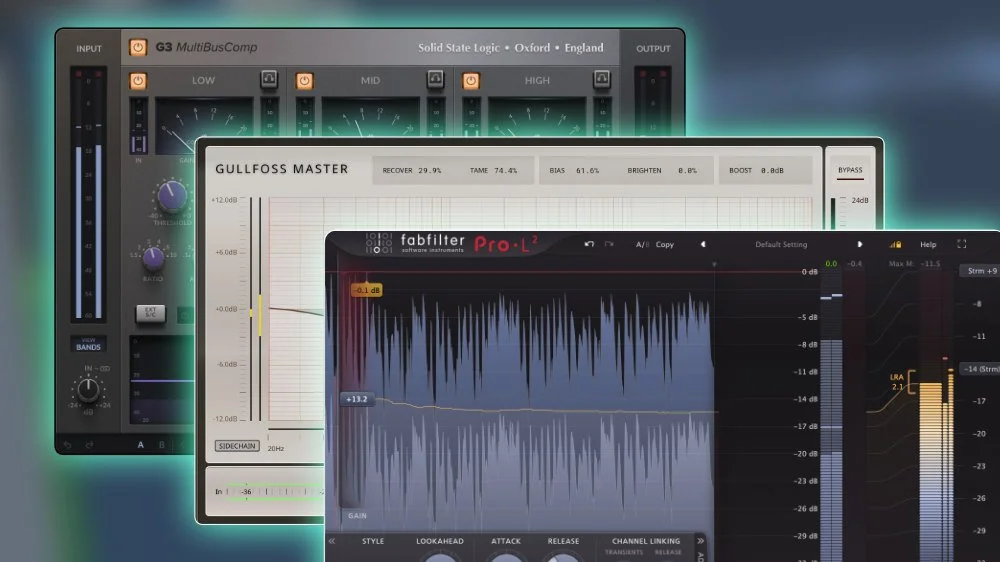Collapse advanced panel with left double chevron
The image size is (1000, 562).
(332, 541)
